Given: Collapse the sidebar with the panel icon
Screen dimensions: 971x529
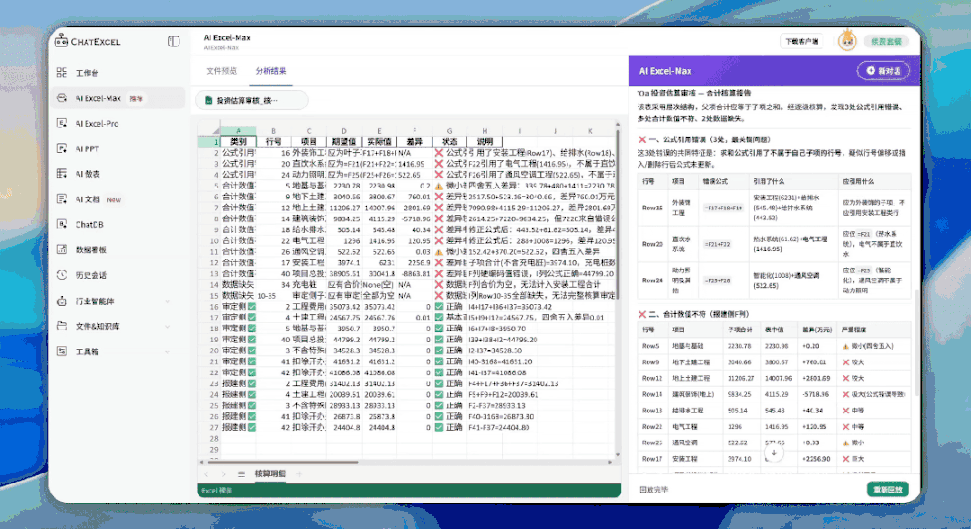Looking at the screenshot, I should coord(173,42).
